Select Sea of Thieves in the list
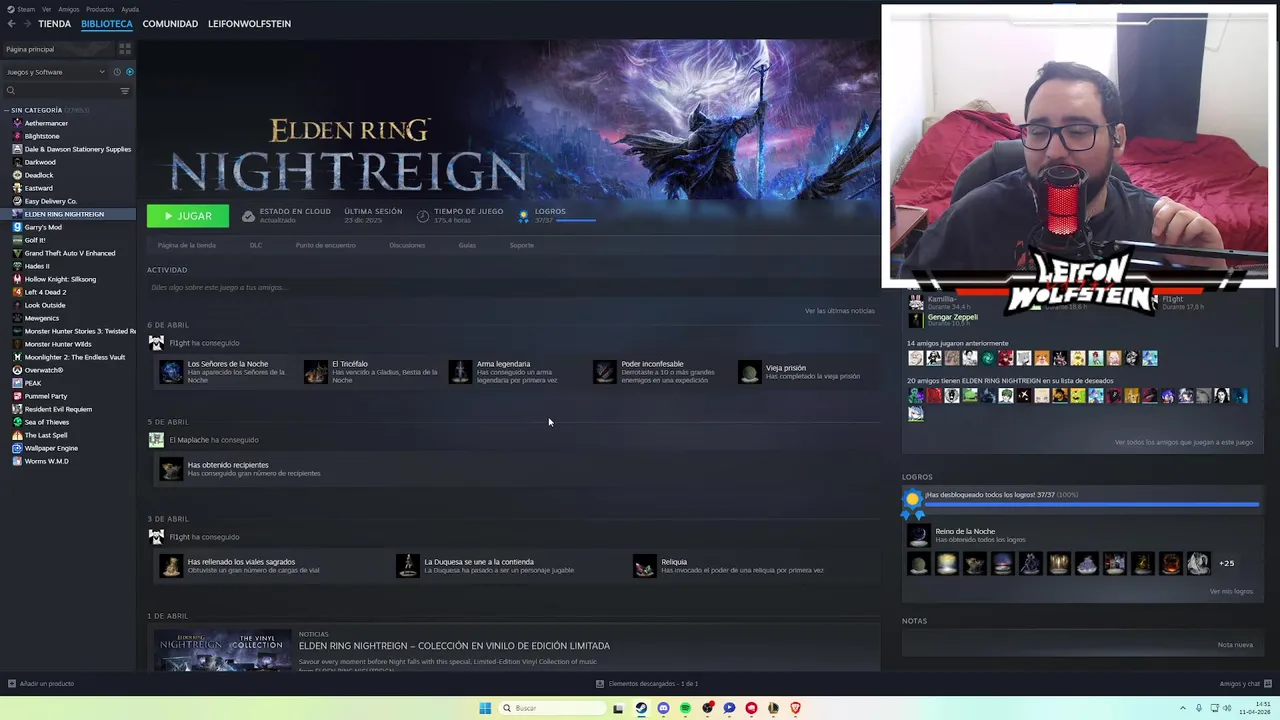This screenshot has width=1280, height=720. (47, 422)
